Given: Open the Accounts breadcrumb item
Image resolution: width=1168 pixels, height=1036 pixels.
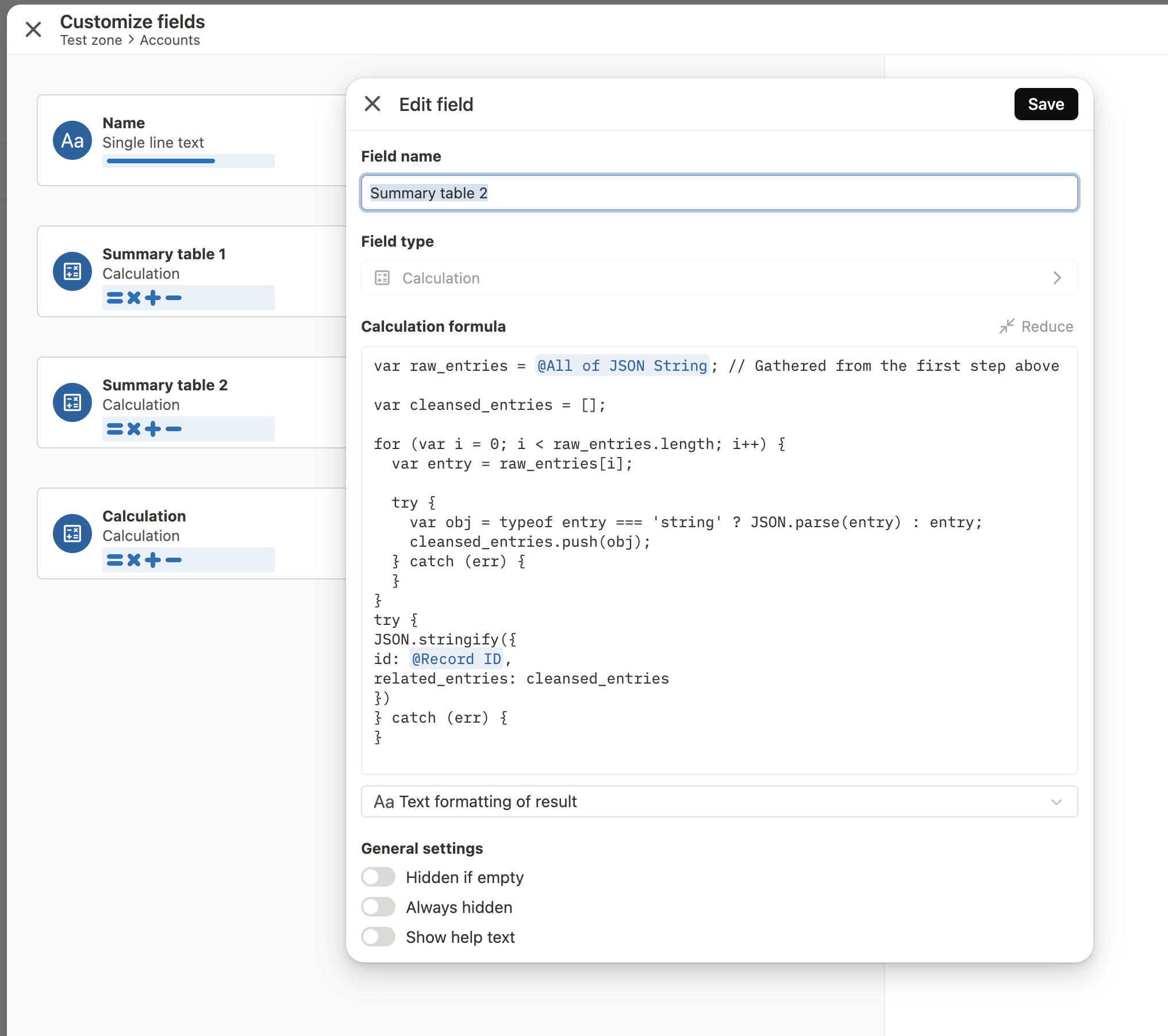Looking at the screenshot, I should (x=170, y=40).
